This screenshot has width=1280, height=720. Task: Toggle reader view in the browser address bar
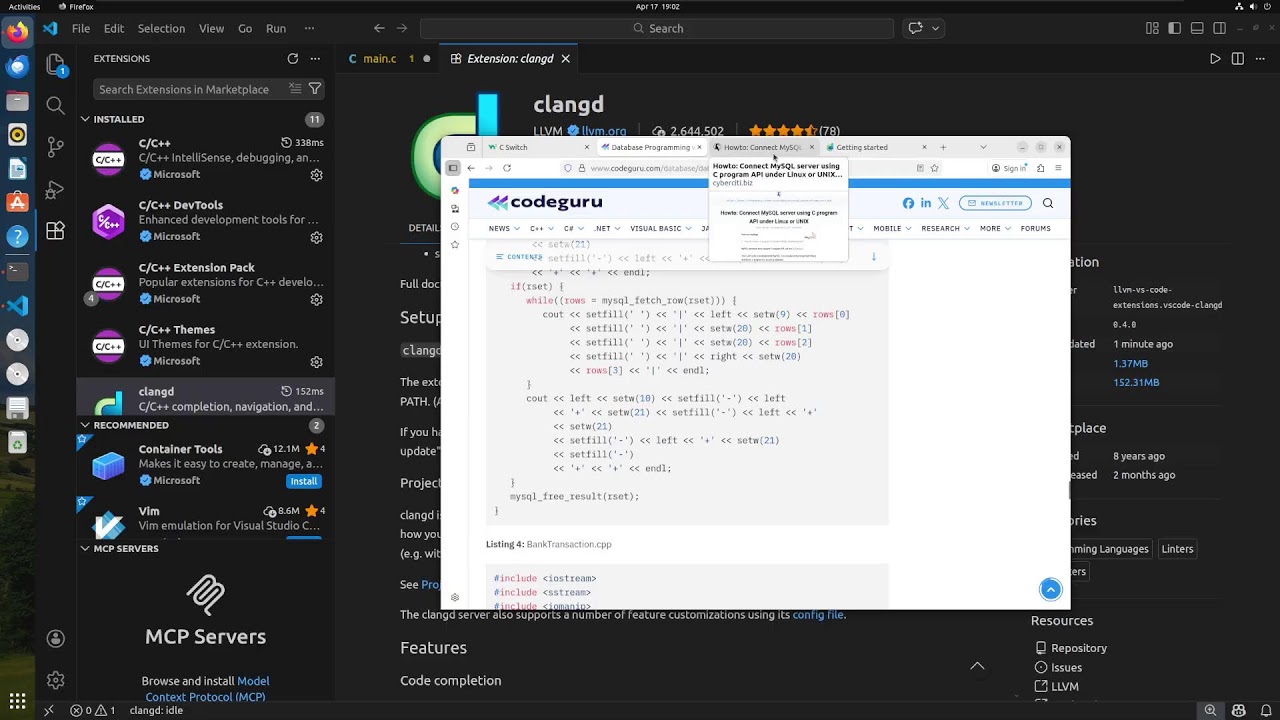[x=920, y=168]
